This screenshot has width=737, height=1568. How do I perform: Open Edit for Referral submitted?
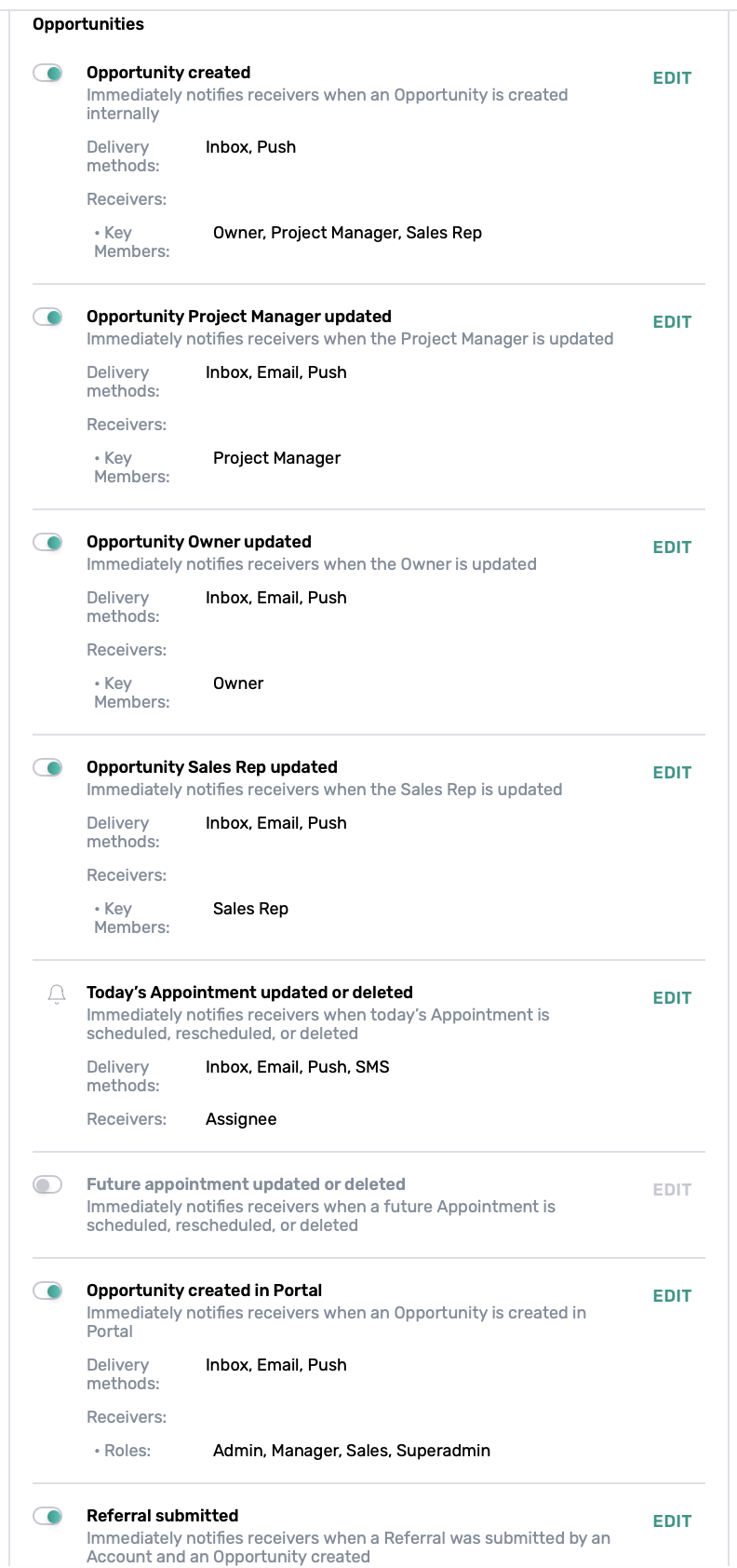pos(672,1521)
